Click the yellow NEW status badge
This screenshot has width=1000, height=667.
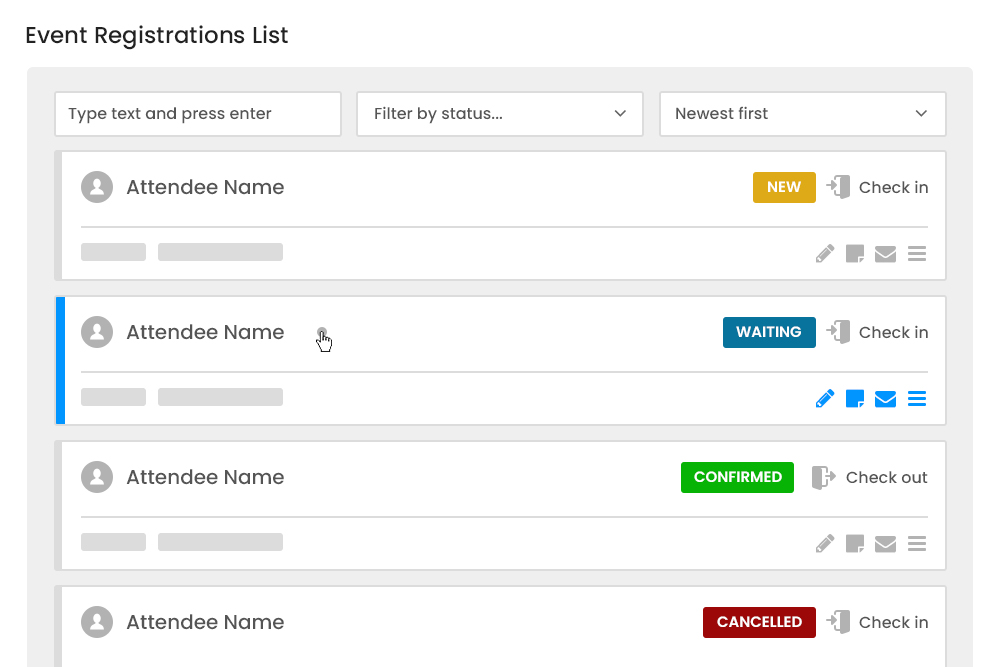(x=784, y=187)
